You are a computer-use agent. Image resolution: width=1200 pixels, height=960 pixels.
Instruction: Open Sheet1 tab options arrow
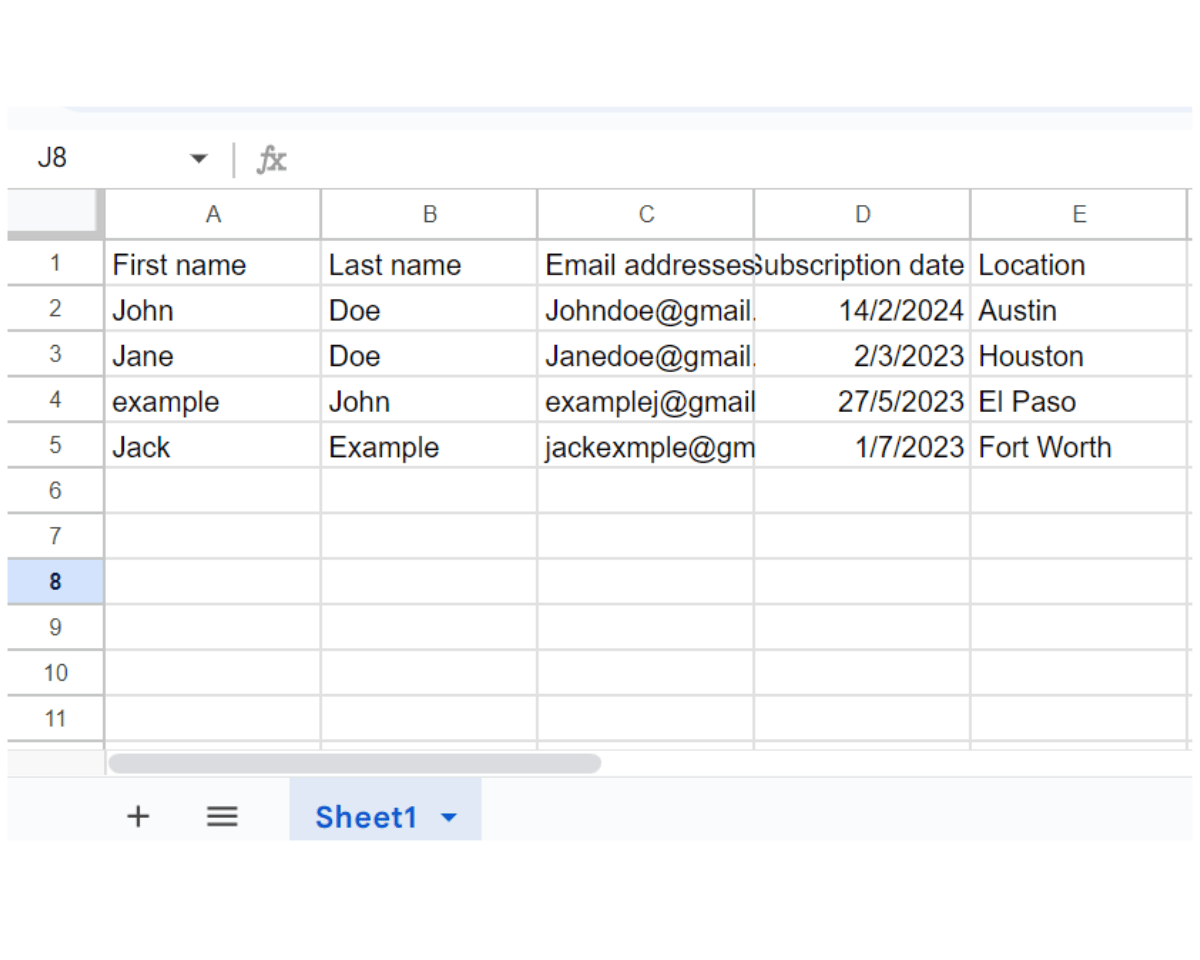click(x=449, y=818)
